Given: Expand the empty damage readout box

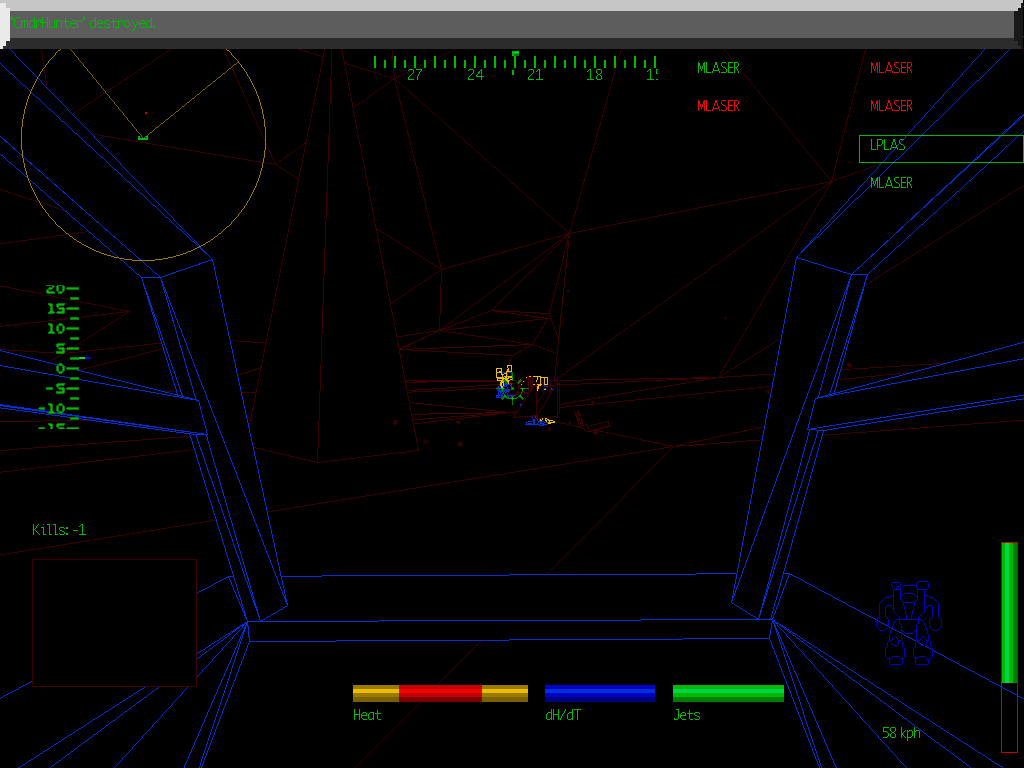Looking at the screenshot, I should (114, 620).
